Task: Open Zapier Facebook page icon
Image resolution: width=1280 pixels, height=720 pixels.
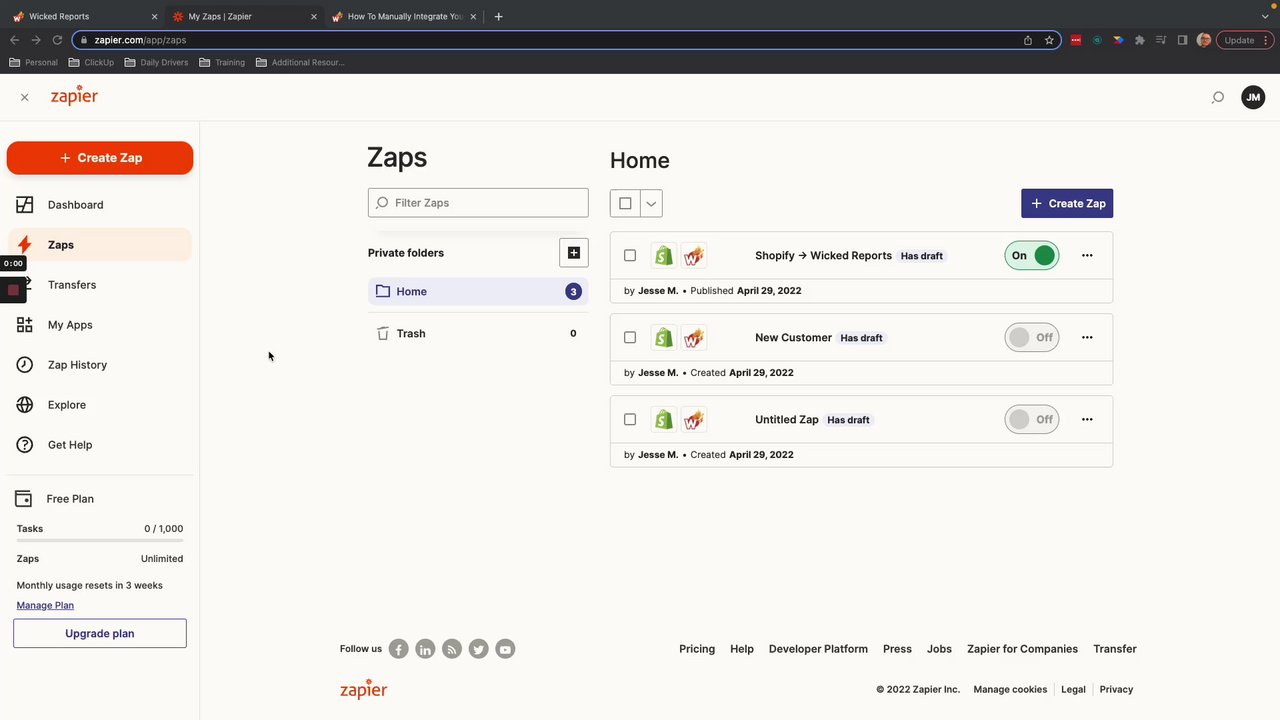Action: 399,649
